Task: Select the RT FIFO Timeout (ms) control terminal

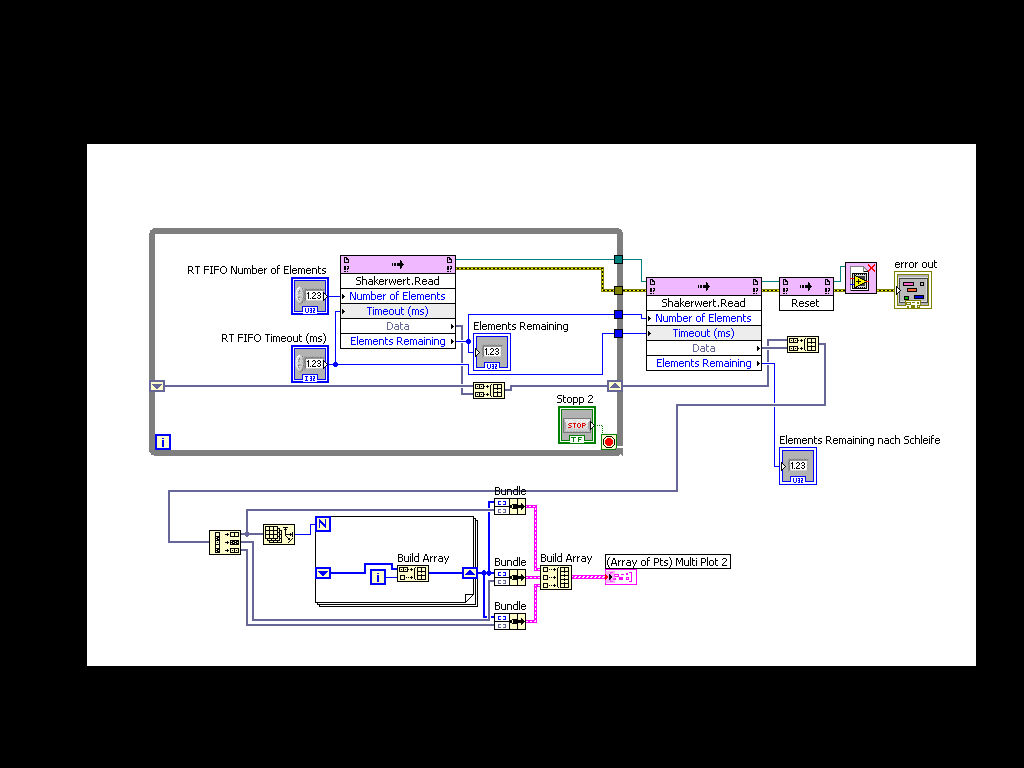Action: tap(310, 364)
